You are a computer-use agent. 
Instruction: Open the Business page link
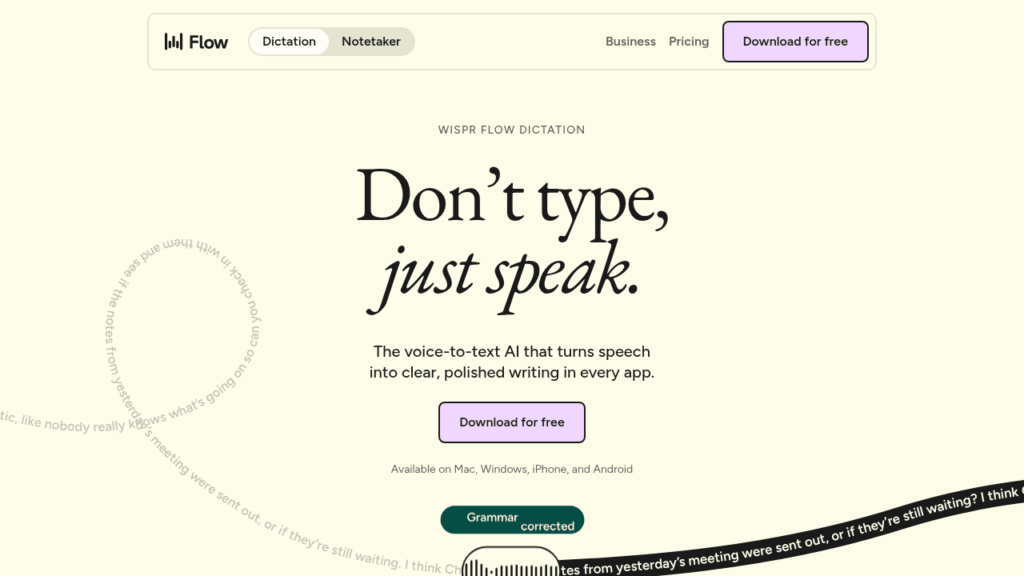630,42
